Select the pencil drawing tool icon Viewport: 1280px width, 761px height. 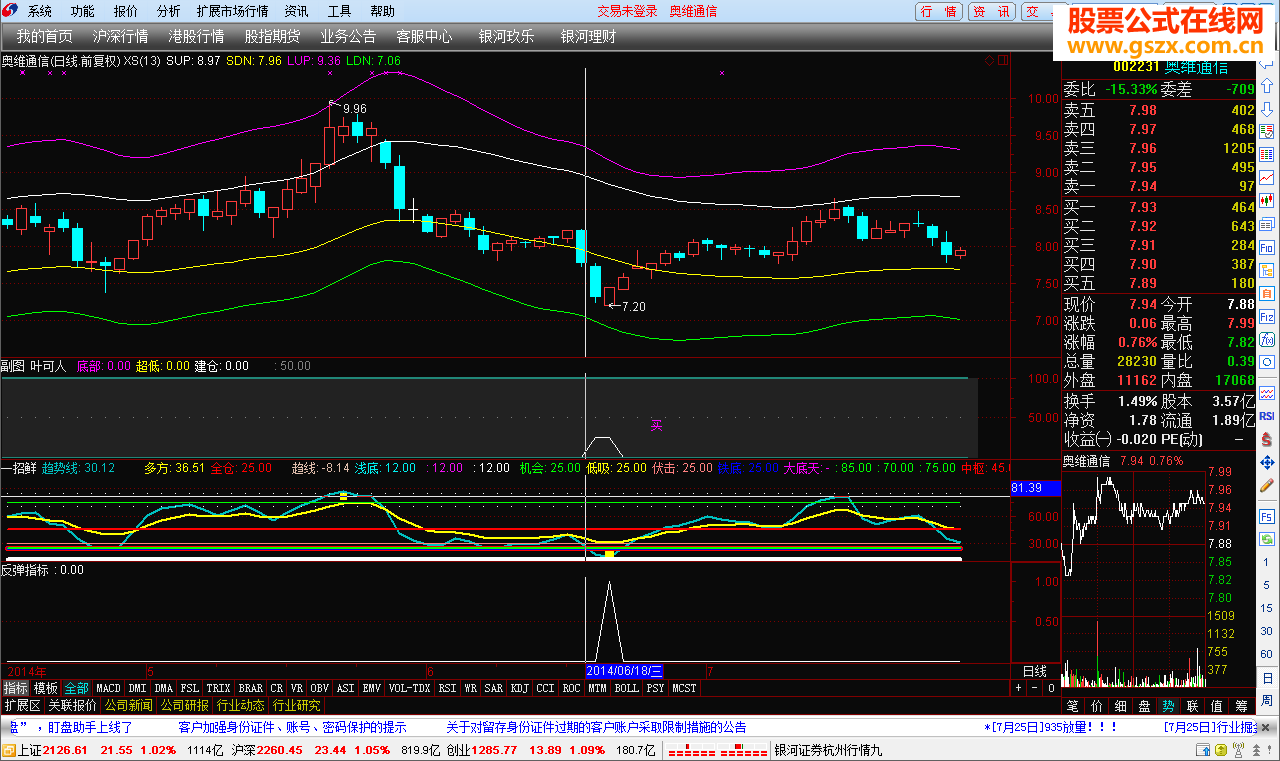1266,485
